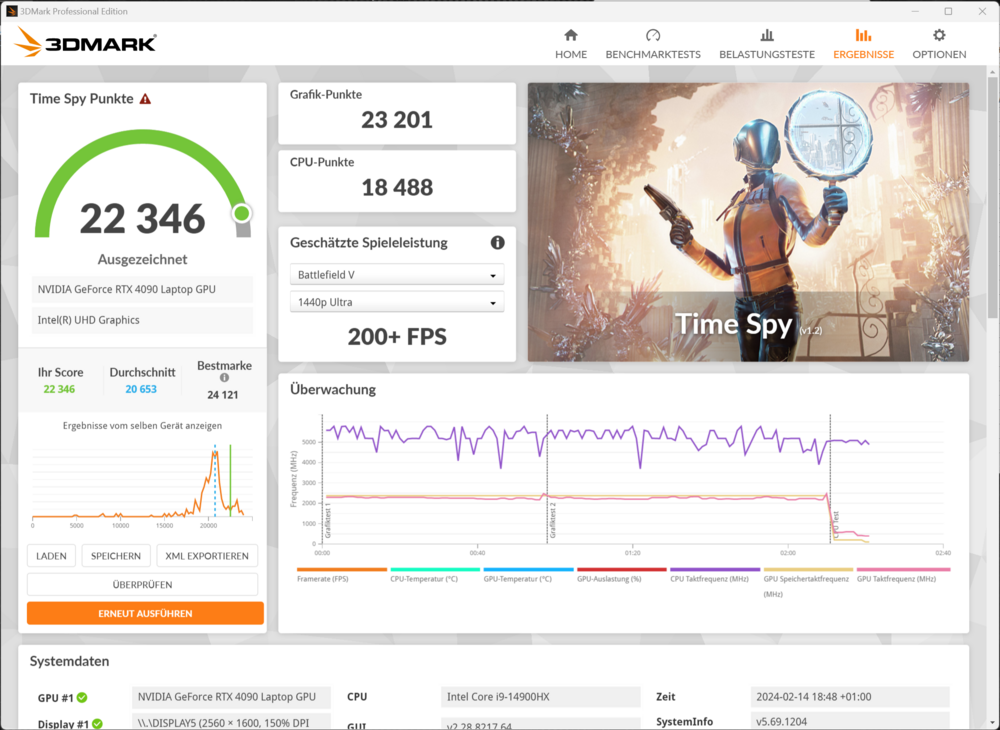Select the Benchmarktests gauge icon
1000x730 pixels.
tap(653, 34)
